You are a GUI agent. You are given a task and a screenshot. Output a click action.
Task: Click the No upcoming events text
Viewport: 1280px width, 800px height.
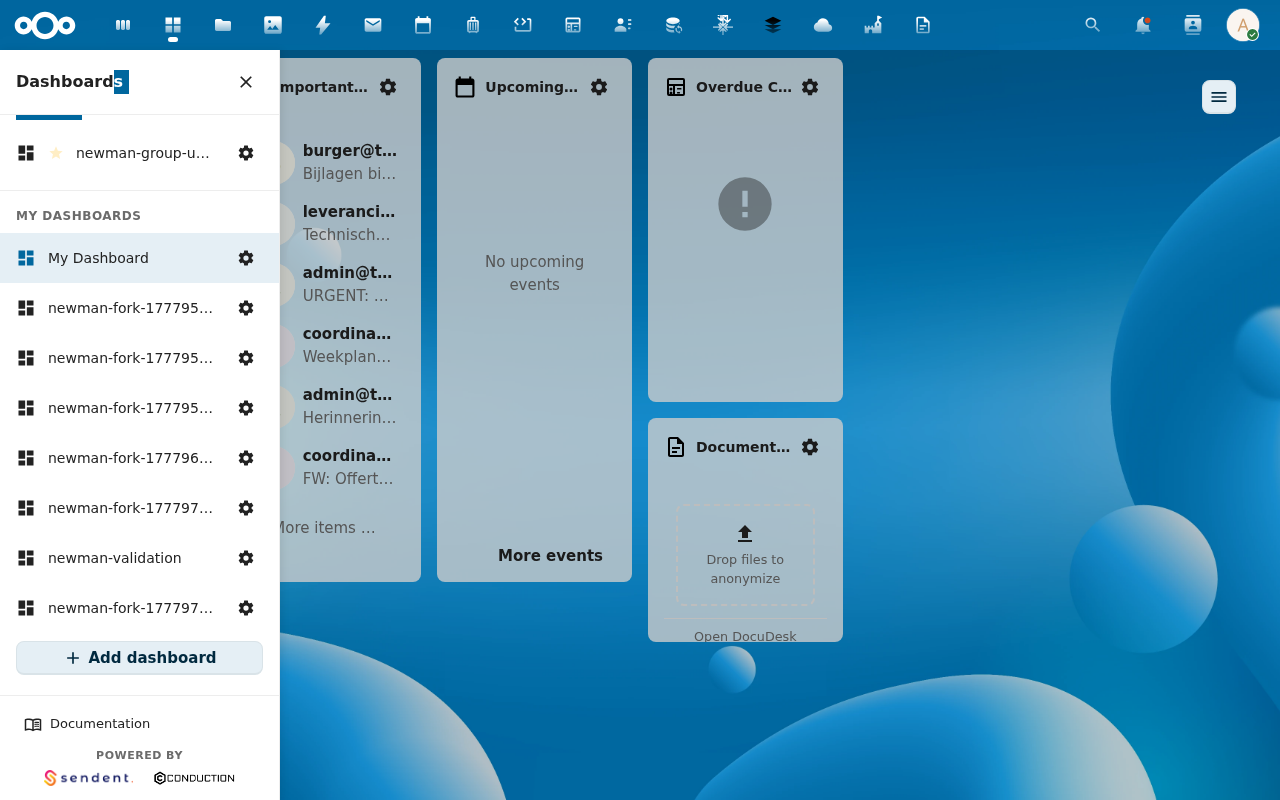[x=534, y=273]
